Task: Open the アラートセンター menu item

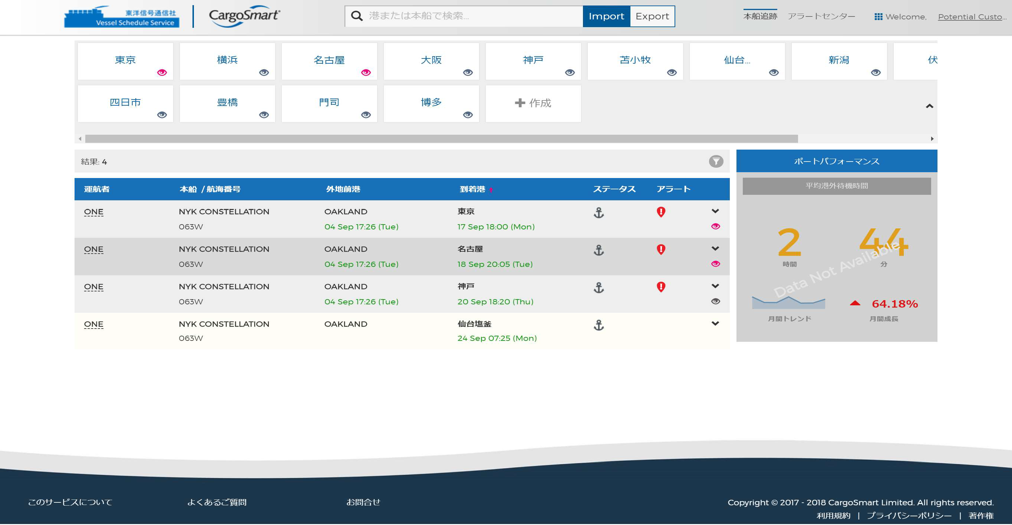Action: tap(821, 17)
